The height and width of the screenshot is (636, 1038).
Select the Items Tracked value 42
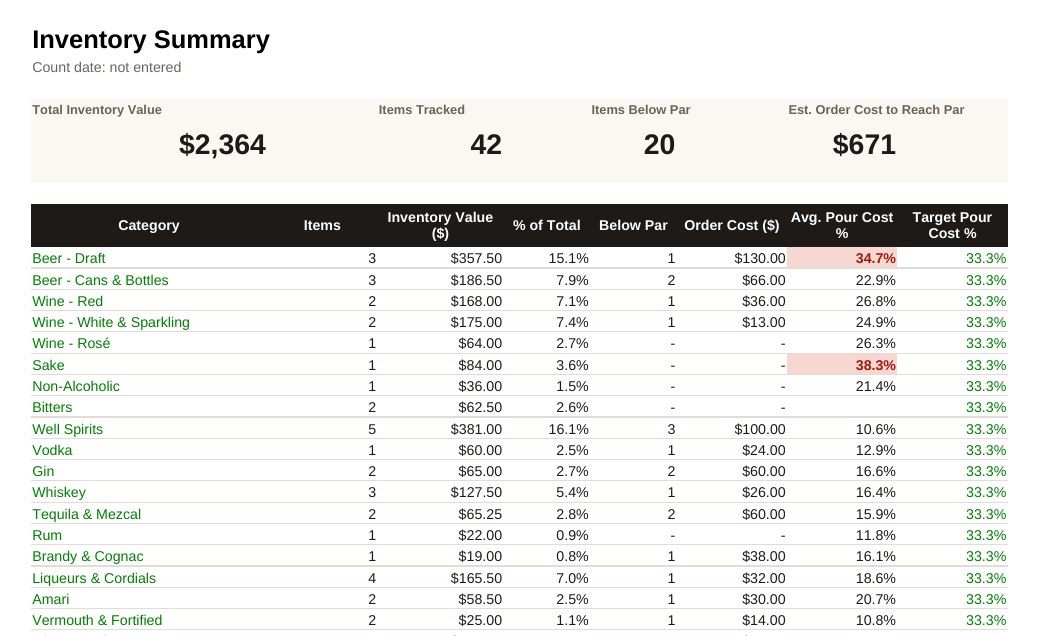[x=486, y=145]
